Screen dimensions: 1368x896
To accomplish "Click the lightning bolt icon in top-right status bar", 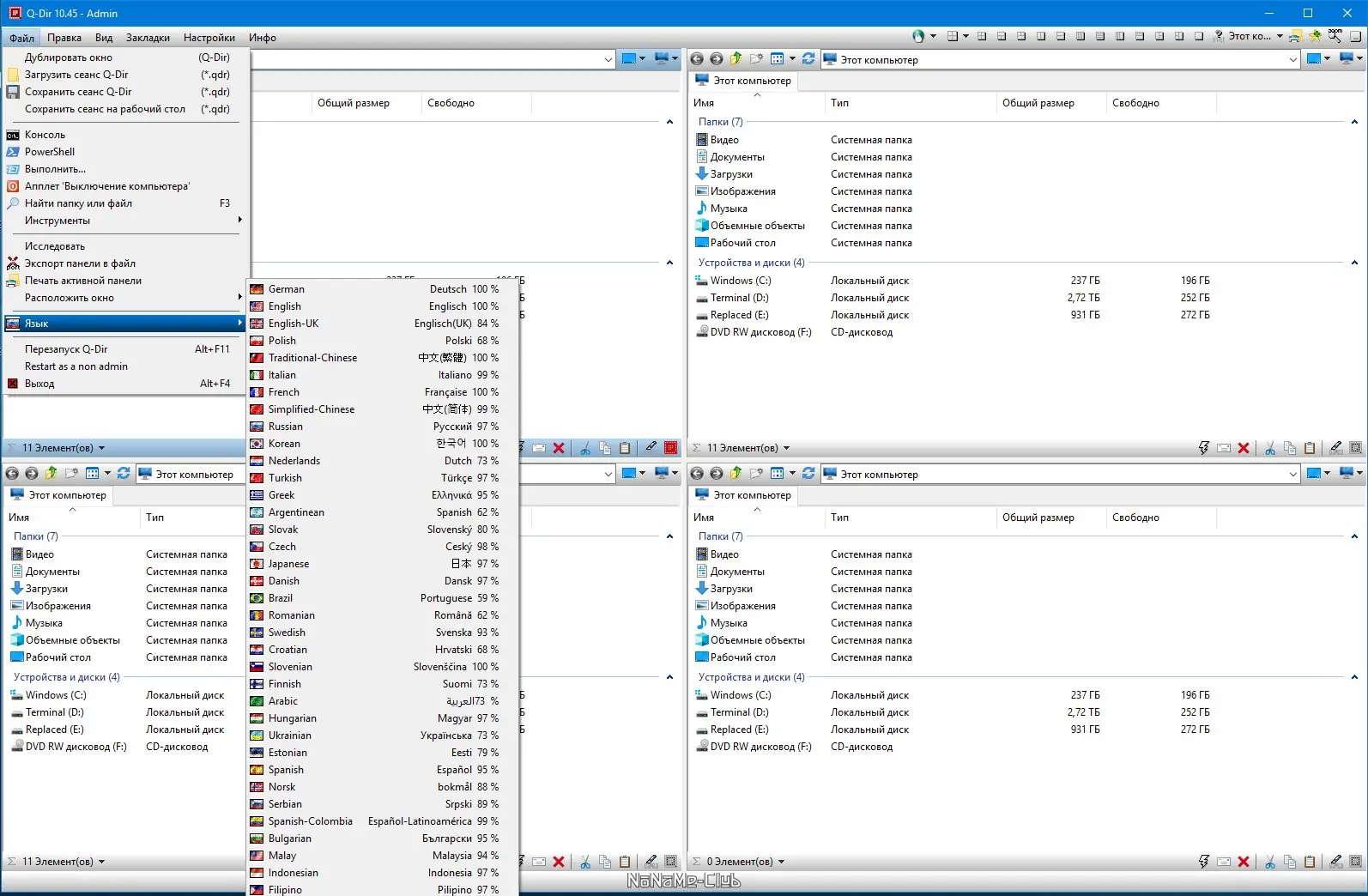I will tap(1204, 448).
